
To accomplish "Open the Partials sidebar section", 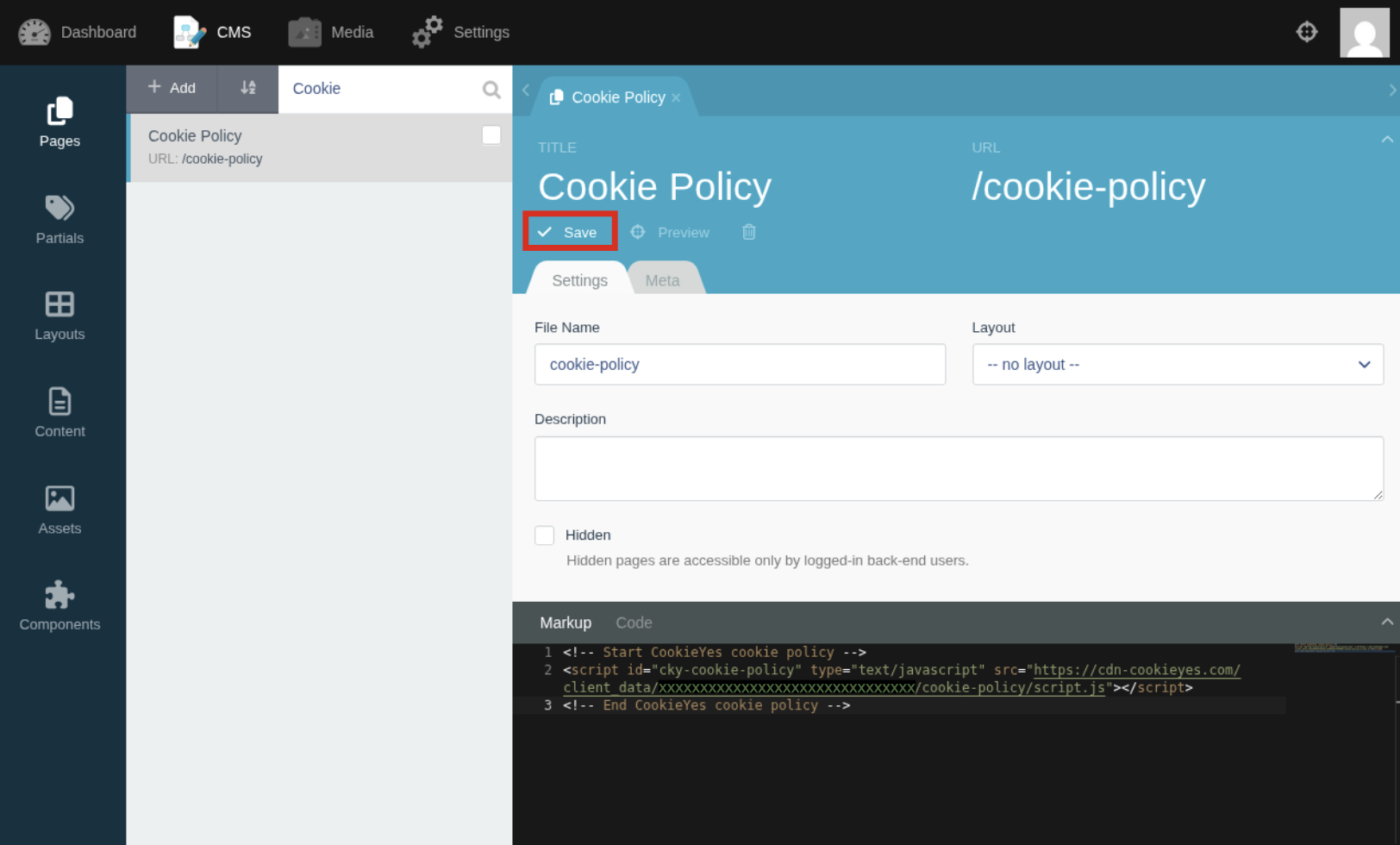I will pos(59,220).
